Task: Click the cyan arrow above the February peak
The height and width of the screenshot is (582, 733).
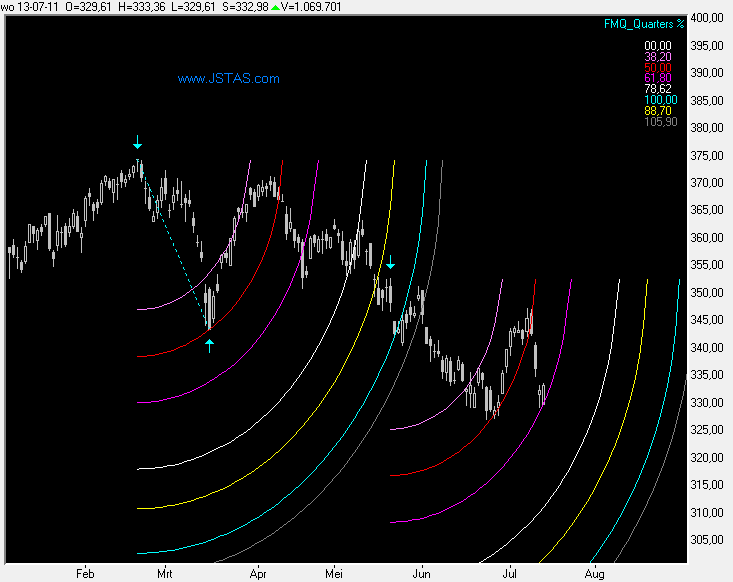Action: (x=138, y=142)
